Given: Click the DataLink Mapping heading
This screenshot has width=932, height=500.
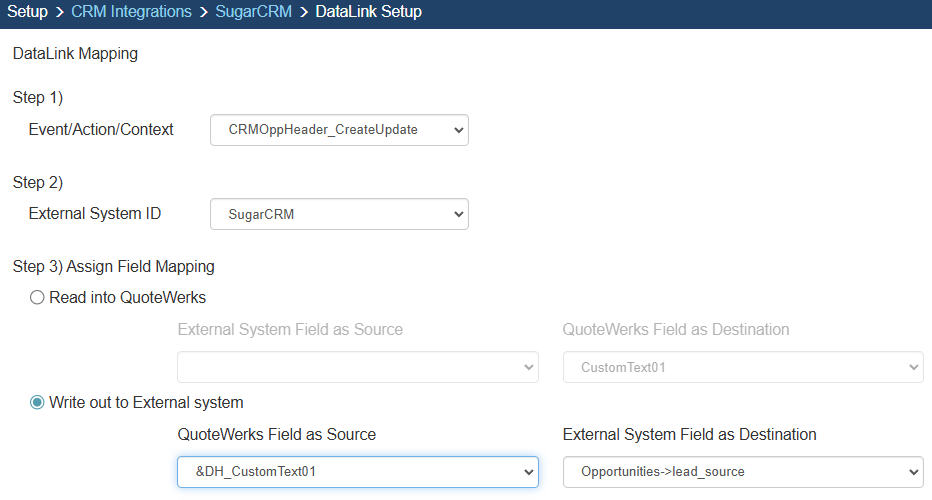Looking at the screenshot, I should [75, 54].
